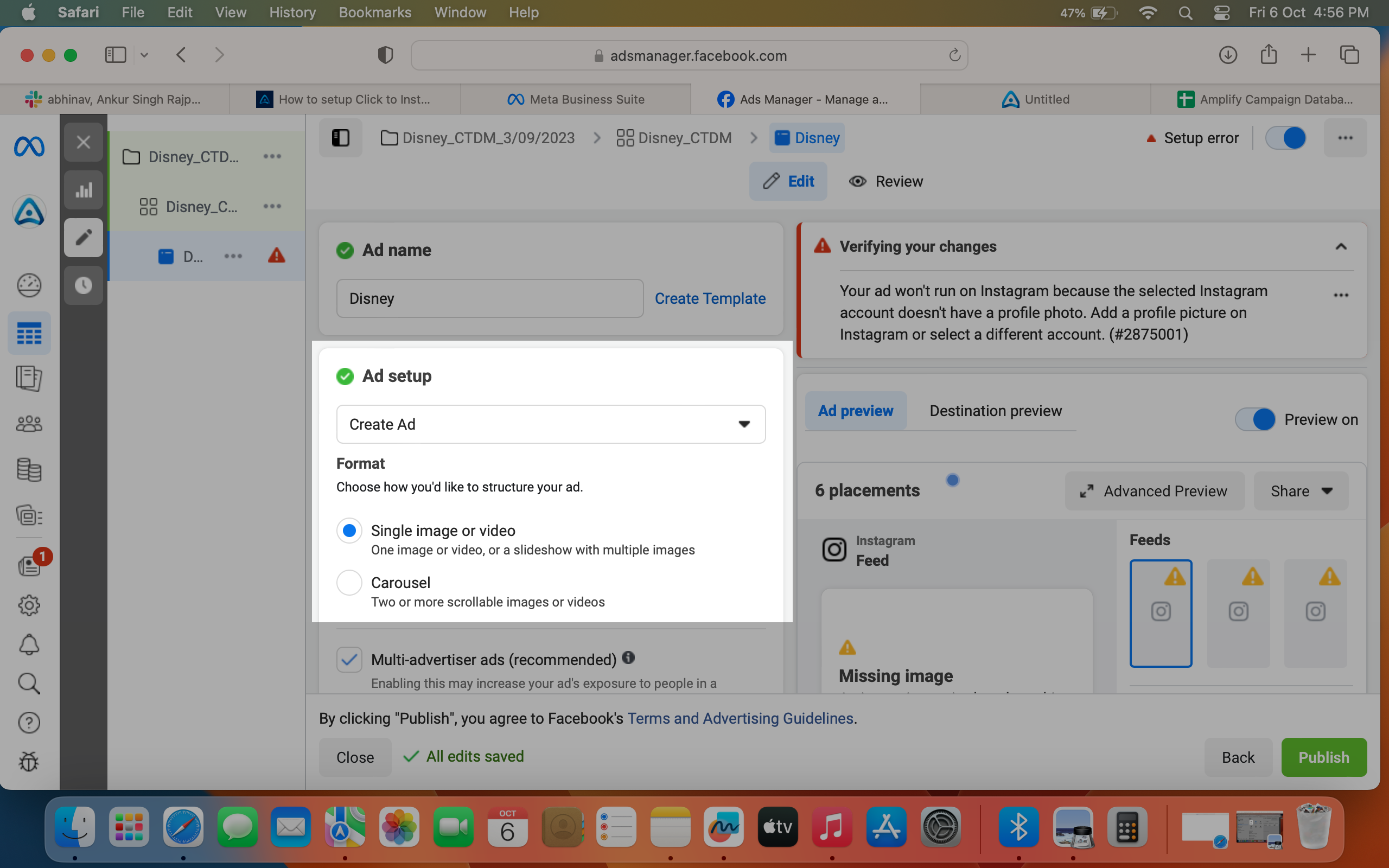Open the Share dropdown
The width and height of the screenshot is (1389, 868).
(1301, 492)
